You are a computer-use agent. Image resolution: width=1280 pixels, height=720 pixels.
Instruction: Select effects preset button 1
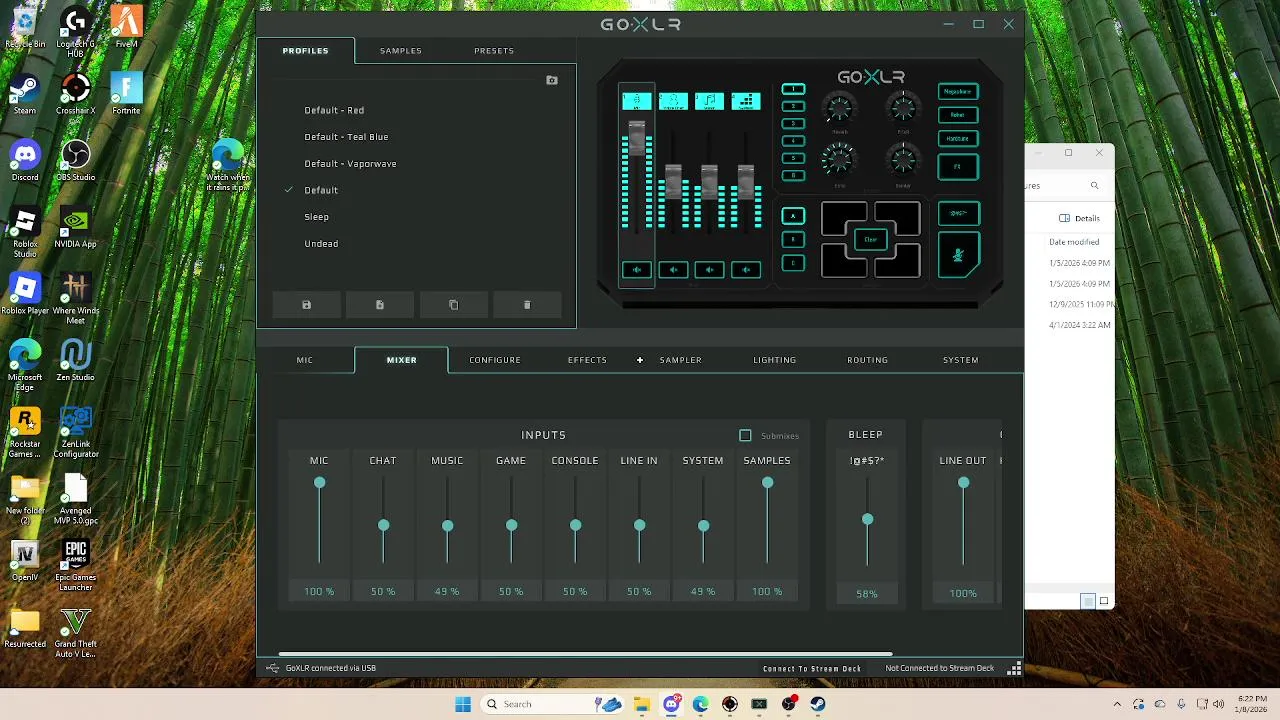tap(793, 89)
